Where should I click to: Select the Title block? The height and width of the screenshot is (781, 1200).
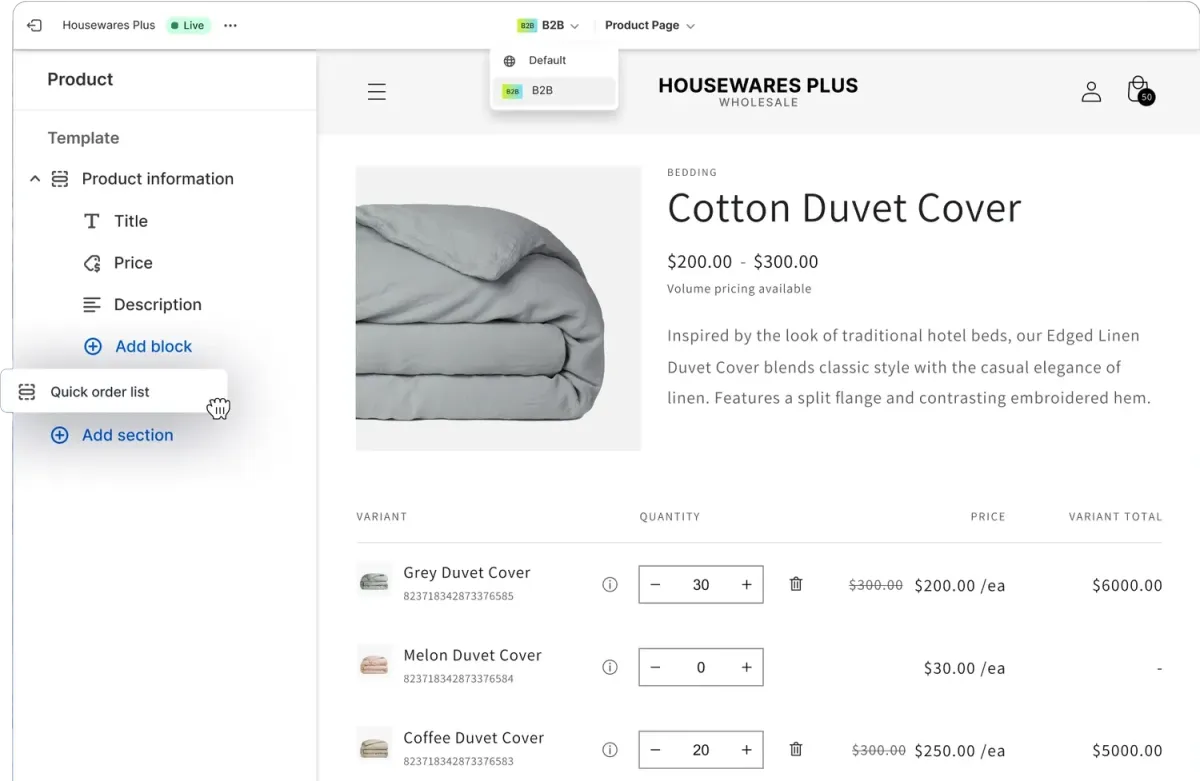[x=130, y=221]
